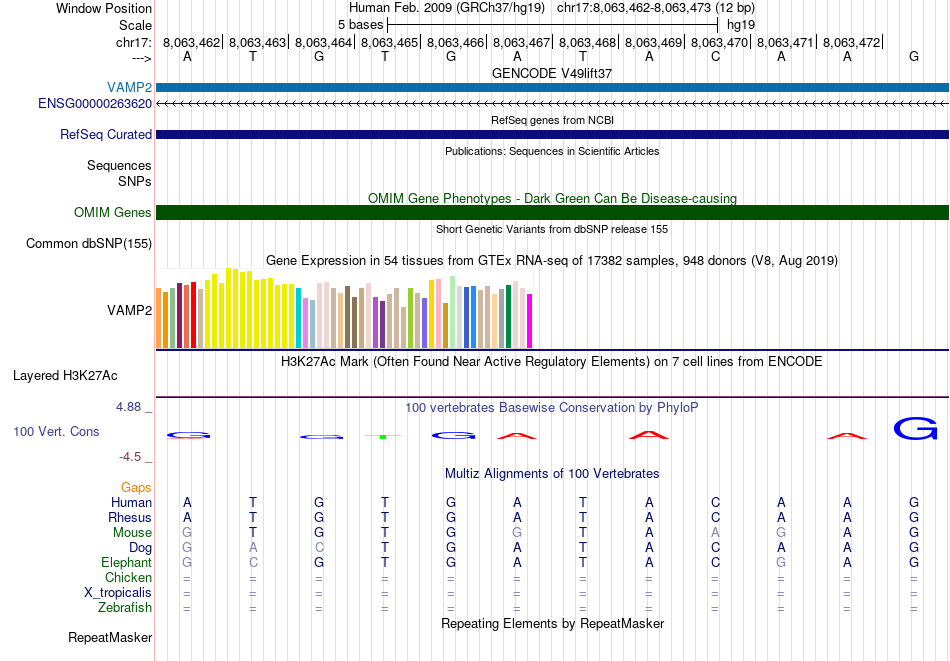Click the green T mark in conservation track
The image size is (950, 661).
(383, 436)
